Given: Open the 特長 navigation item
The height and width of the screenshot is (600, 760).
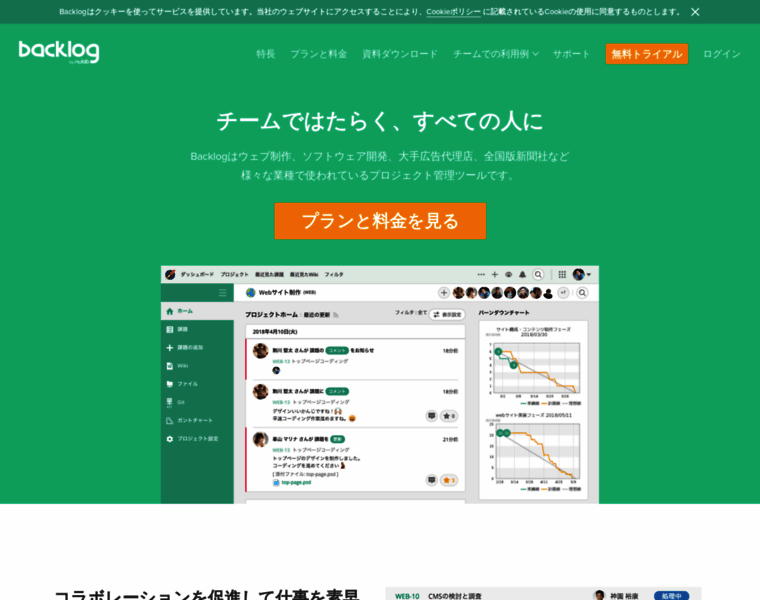Looking at the screenshot, I should point(266,54).
